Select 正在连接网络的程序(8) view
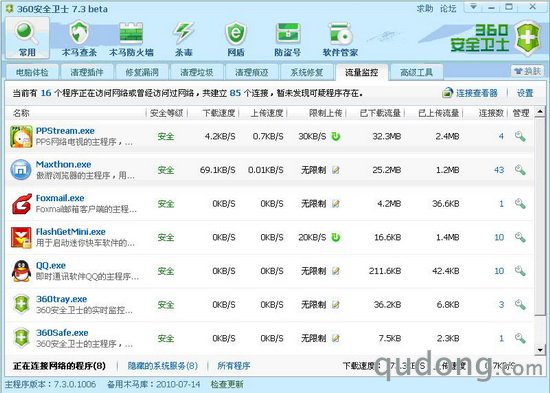The width and height of the screenshot is (550, 393). tap(59, 366)
